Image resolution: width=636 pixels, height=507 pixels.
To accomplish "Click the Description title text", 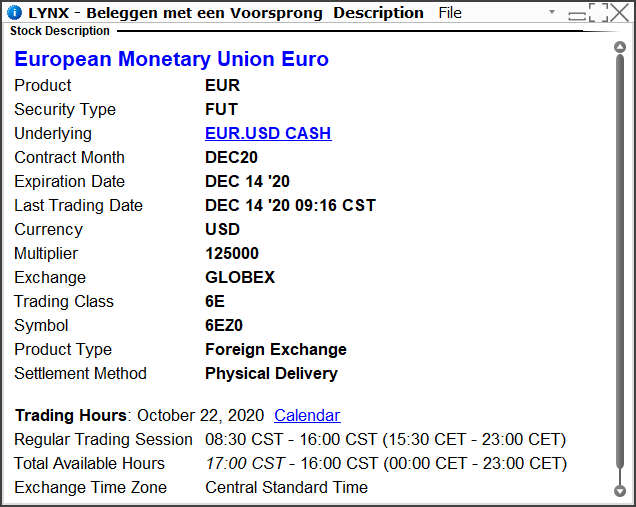I will tap(378, 13).
